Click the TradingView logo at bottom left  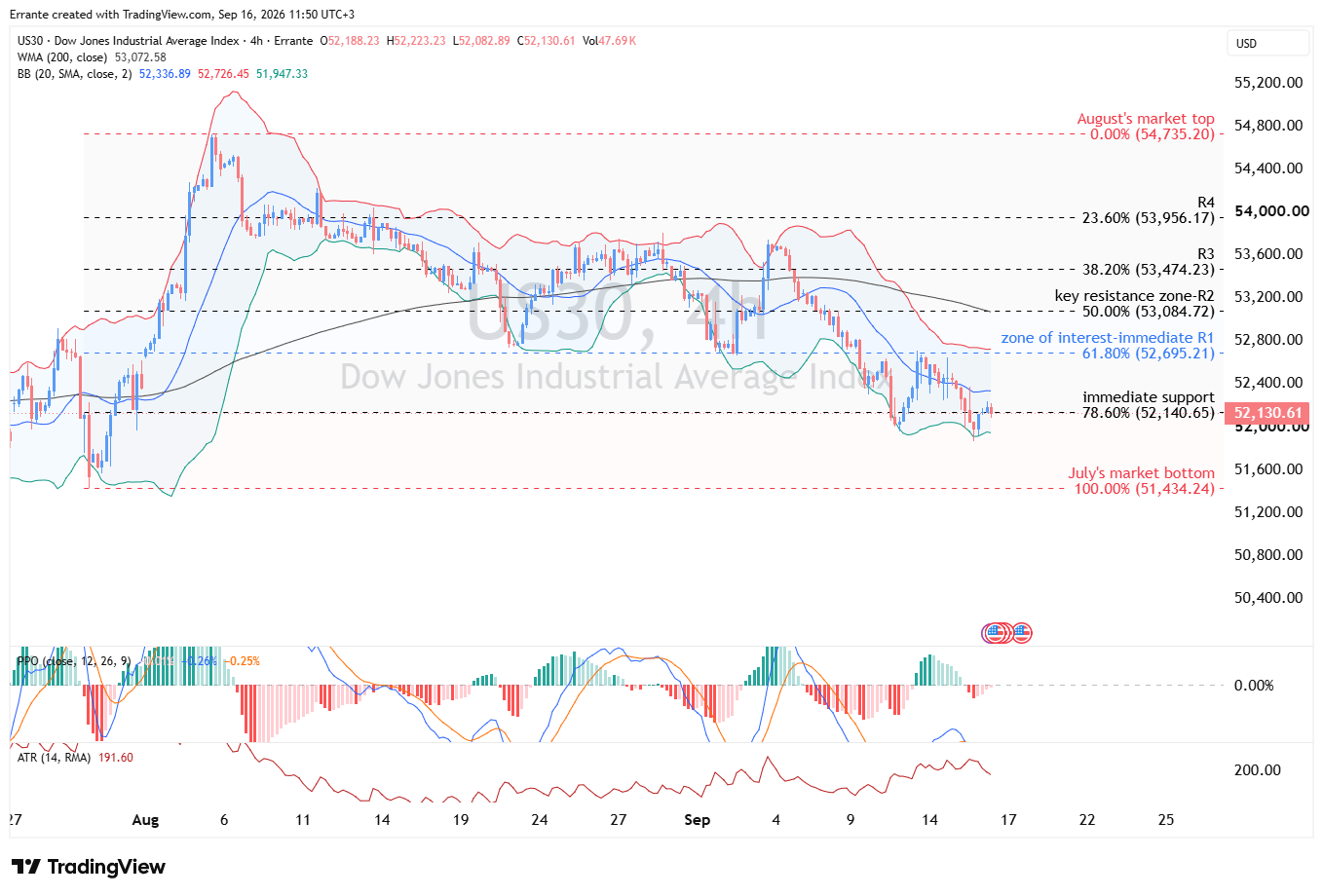click(x=89, y=867)
